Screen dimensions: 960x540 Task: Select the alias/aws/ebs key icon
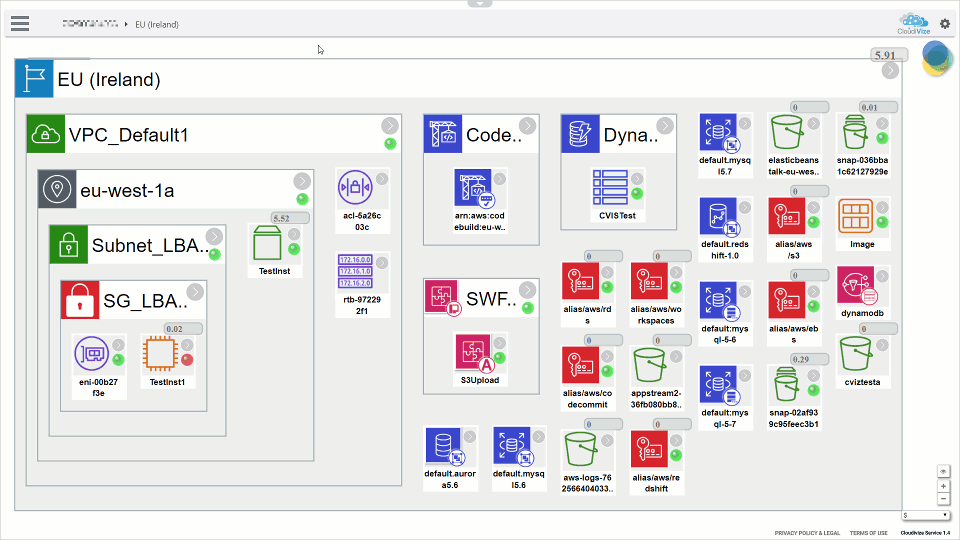pyautogui.click(x=787, y=301)
